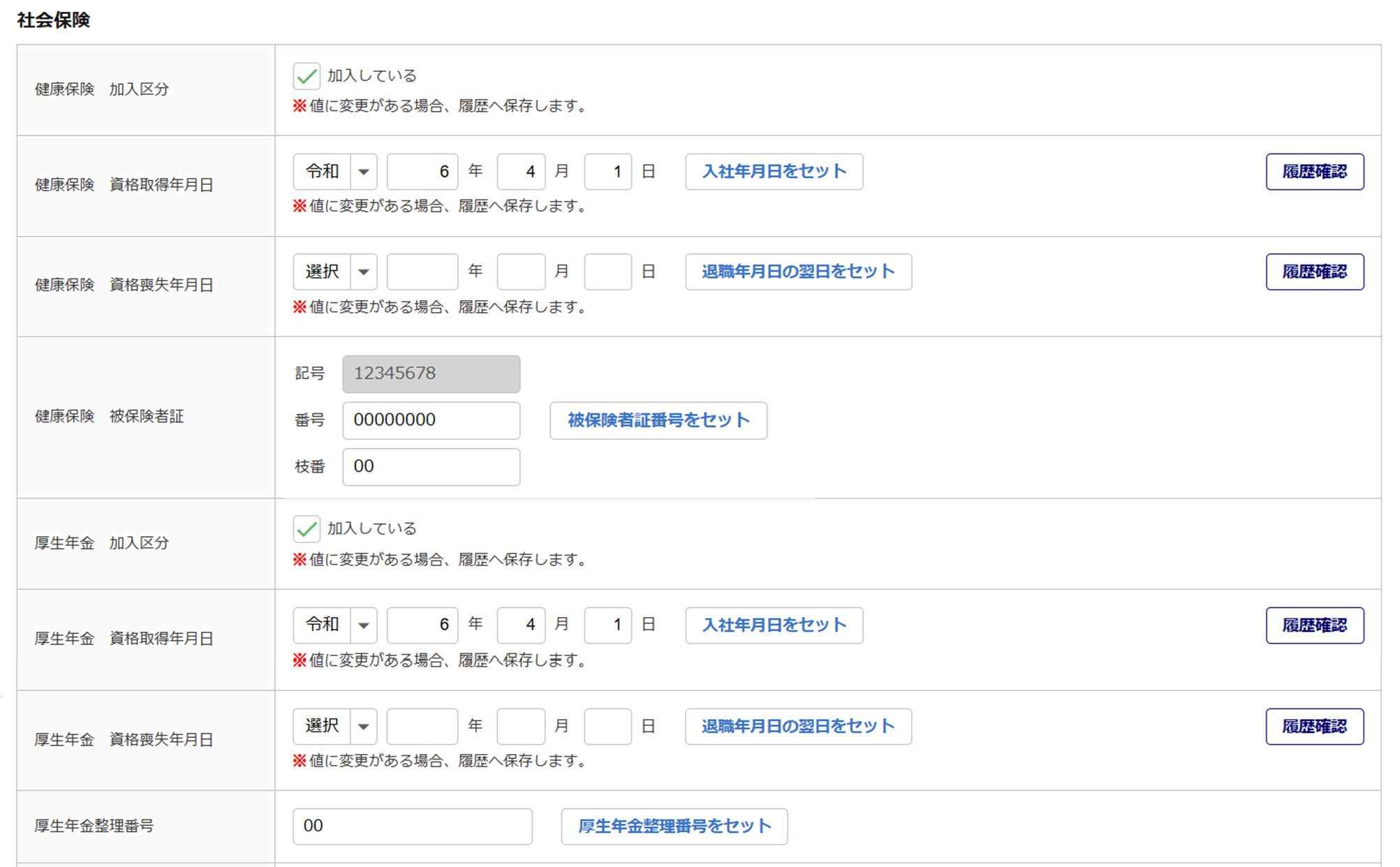Click health insurance loss date year field
Viewport: 1400px width, 867px height.
pyautogui.click(x=422, y=272)
